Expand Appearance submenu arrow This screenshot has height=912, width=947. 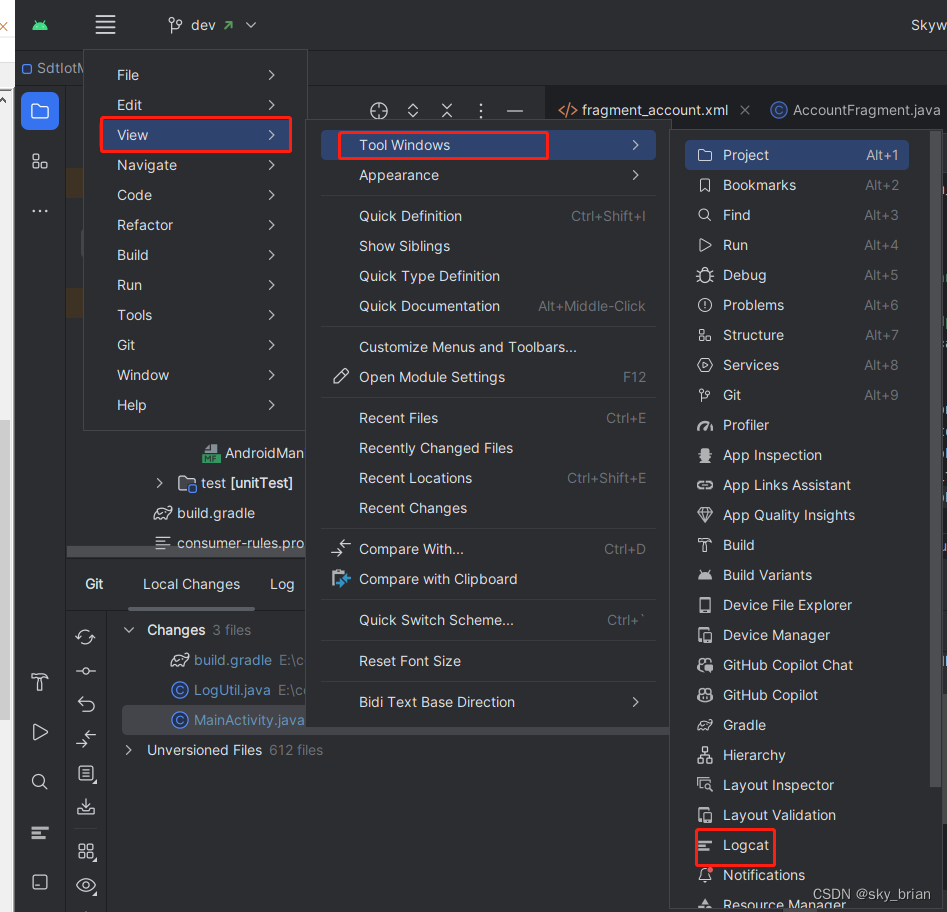point(635,175)
